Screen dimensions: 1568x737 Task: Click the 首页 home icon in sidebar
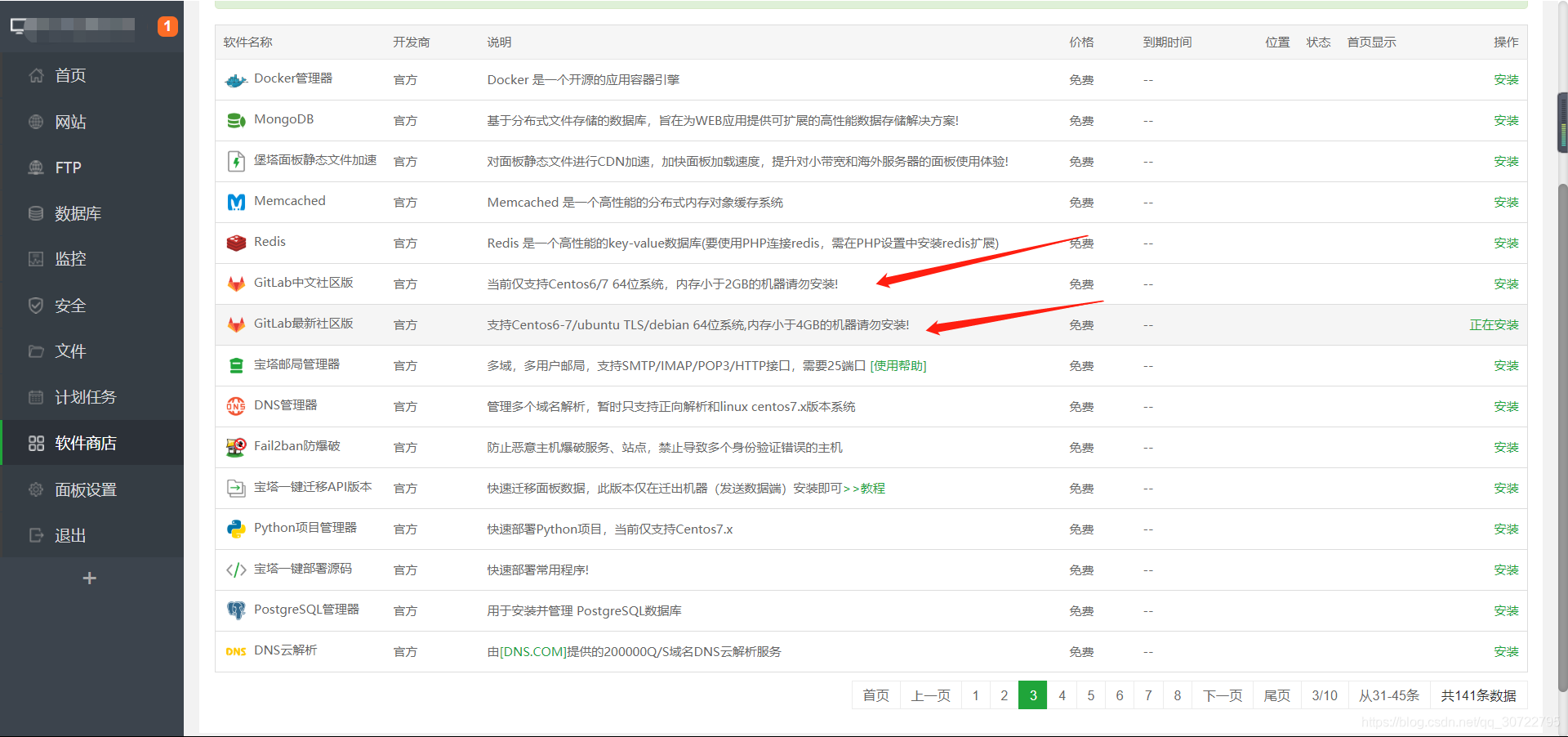(36, 76)
